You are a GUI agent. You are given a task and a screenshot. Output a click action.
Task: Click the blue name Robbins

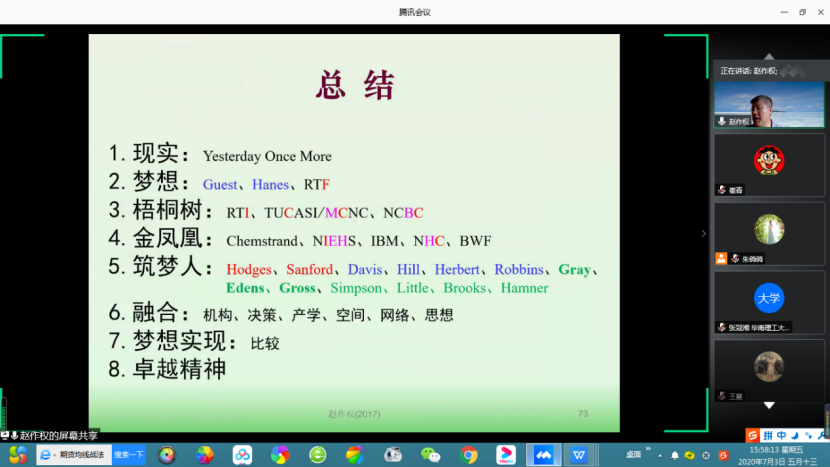[519, 270]
